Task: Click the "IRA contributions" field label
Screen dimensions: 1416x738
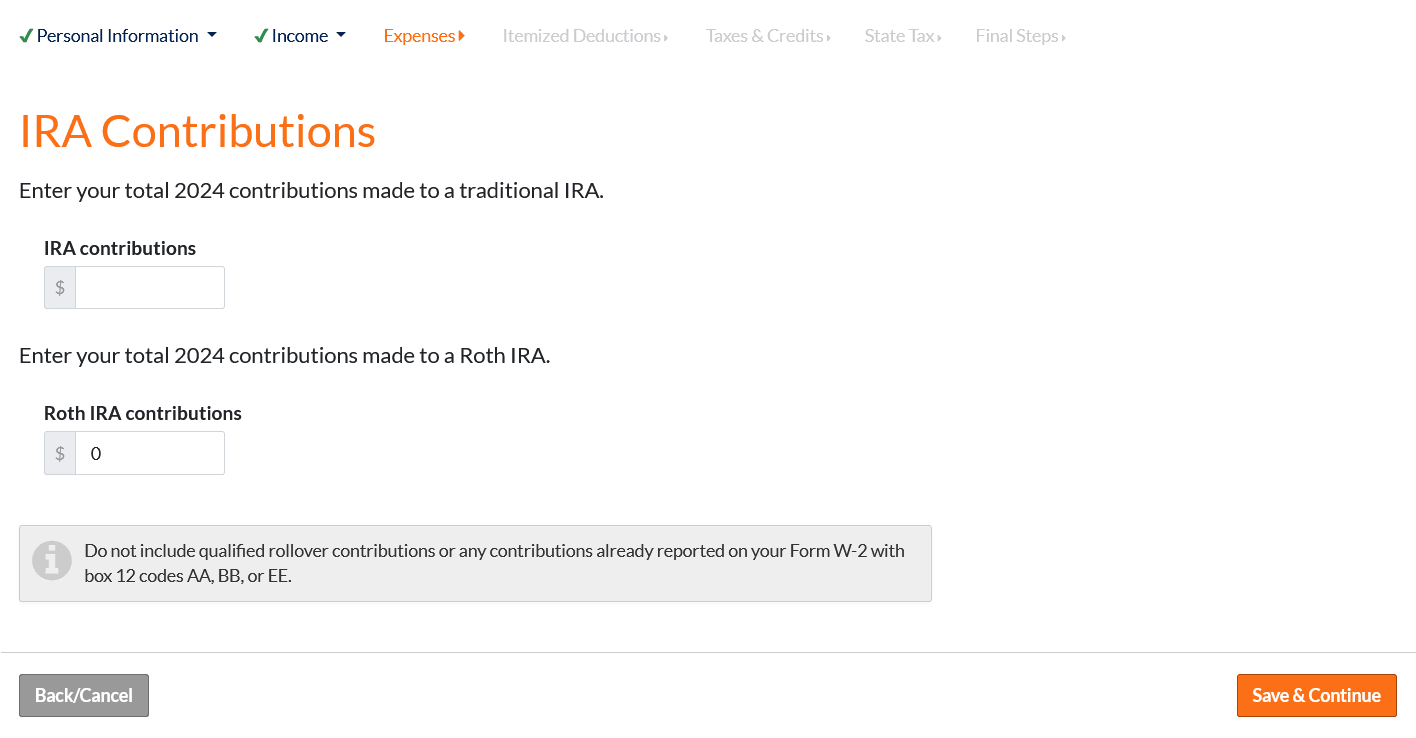Action: [120, 248]
